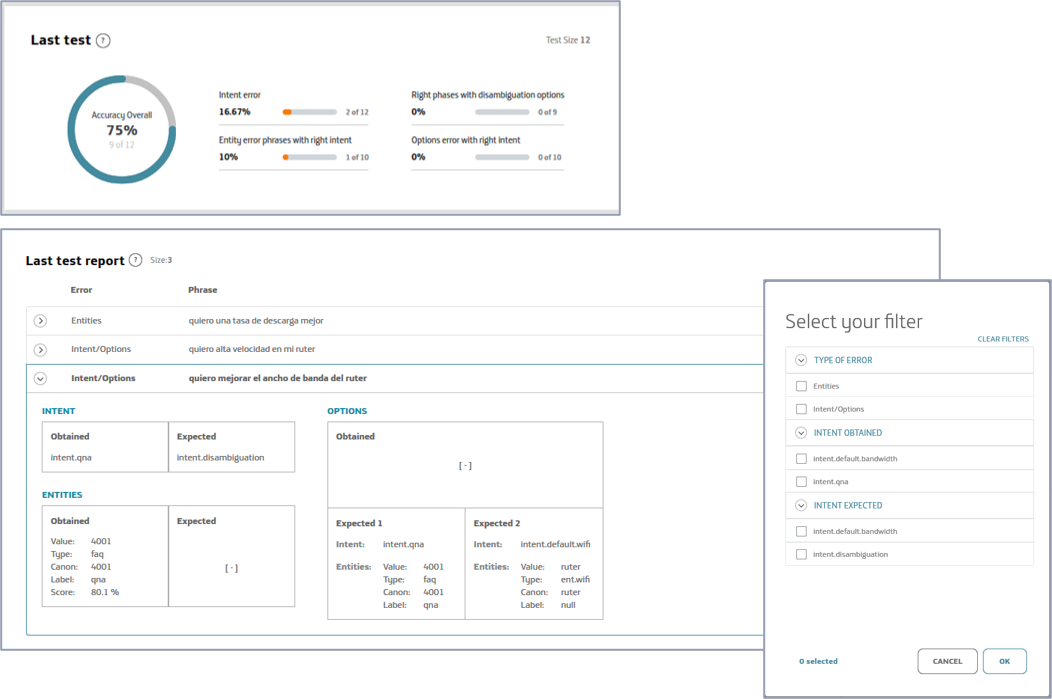Click the Phrase column header
Viewport: 1052px width, 699px height.
pyautogui.click(x=203, y=290)
